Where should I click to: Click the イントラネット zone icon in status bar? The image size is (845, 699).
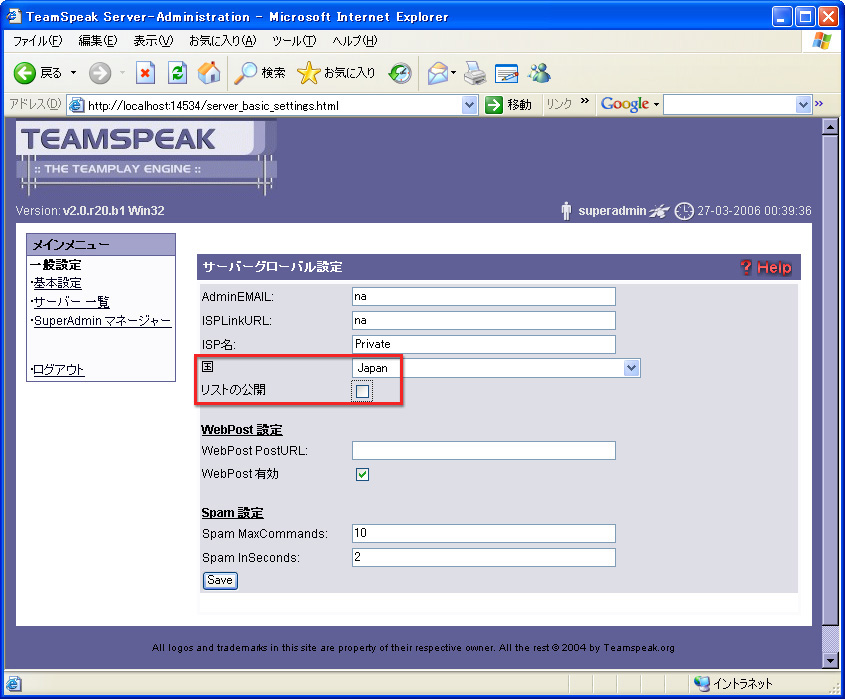[x=702, y=683]
